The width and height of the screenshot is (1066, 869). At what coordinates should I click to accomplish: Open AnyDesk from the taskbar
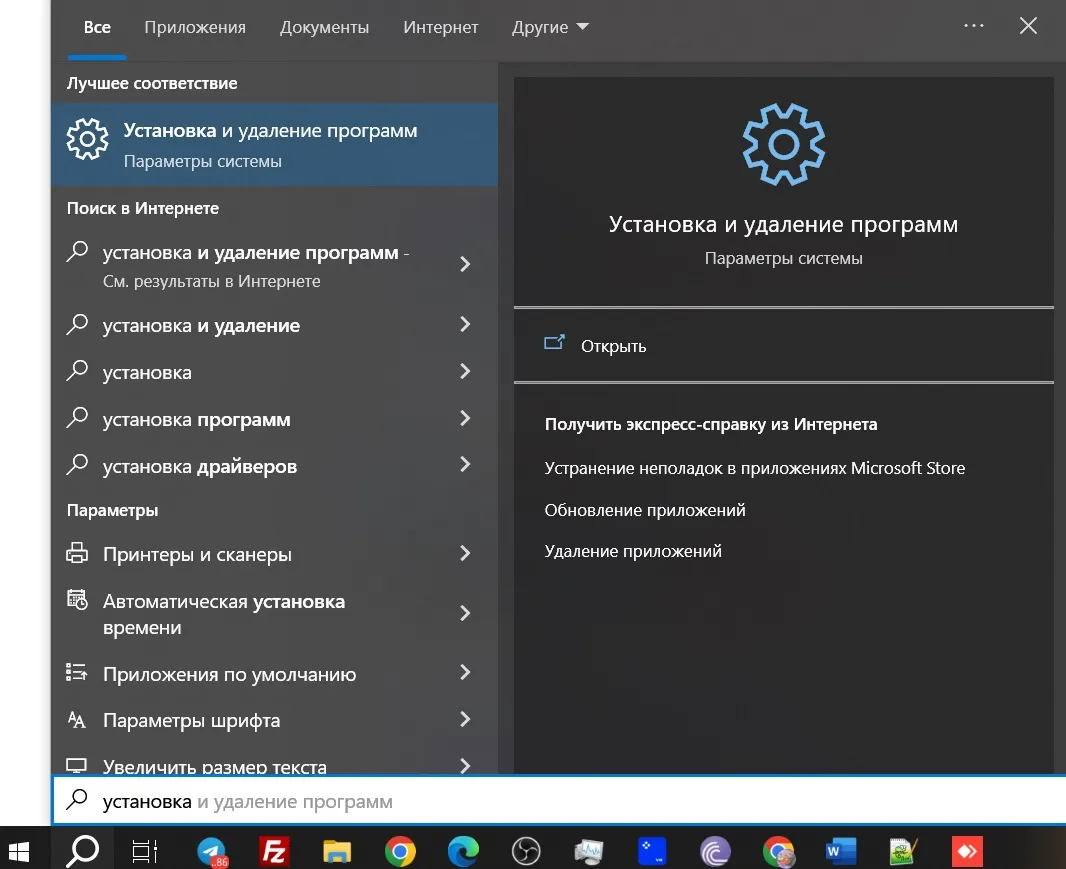[967, 851]
